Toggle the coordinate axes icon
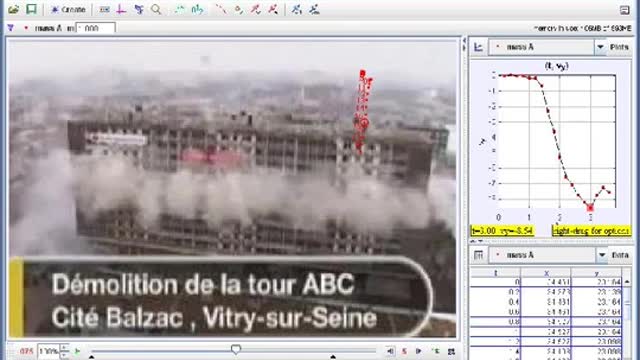The image size is (640, 360). [121, 9]
